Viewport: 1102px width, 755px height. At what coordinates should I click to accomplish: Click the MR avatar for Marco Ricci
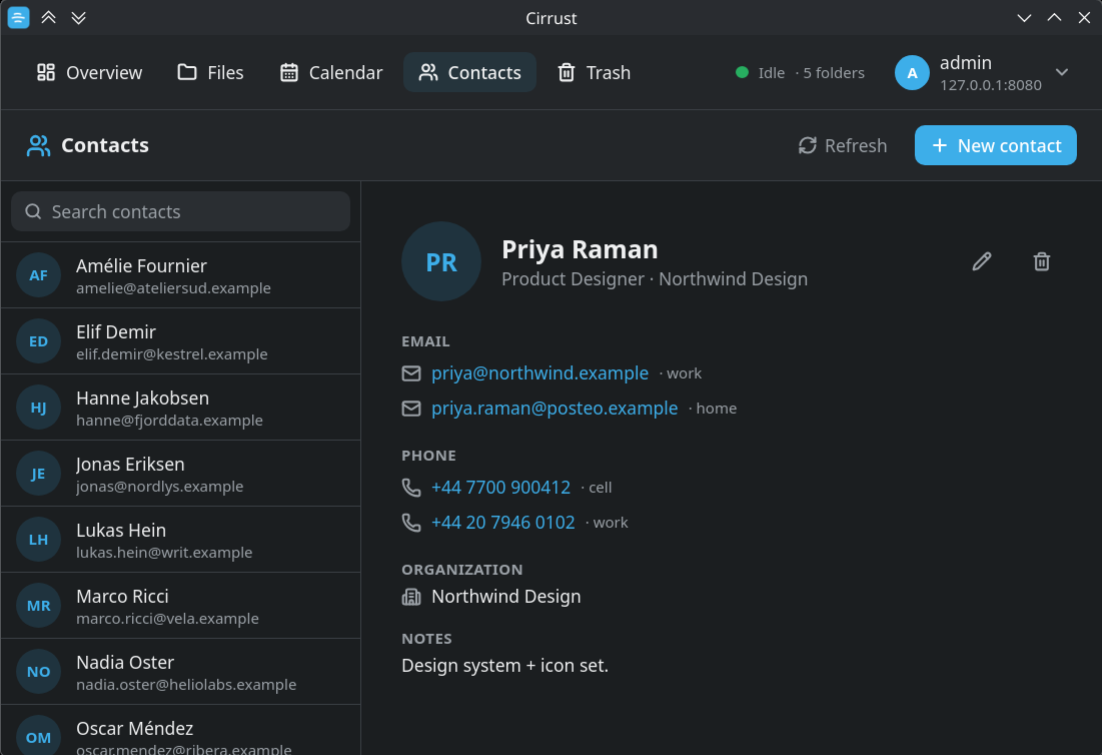tap(39, 606)
